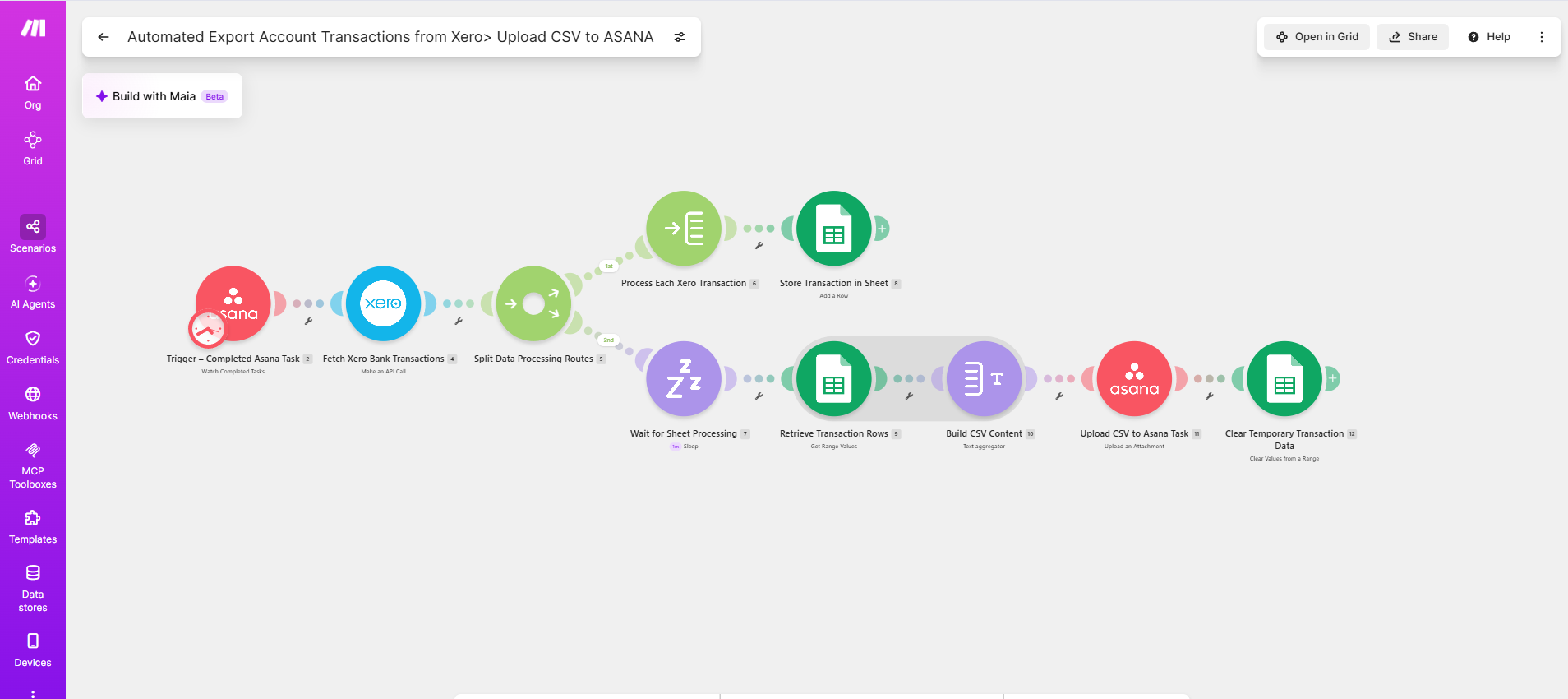Select Process Each Xero Transaction iterator module
The image size is (1568, 699).
coord(684,229)
